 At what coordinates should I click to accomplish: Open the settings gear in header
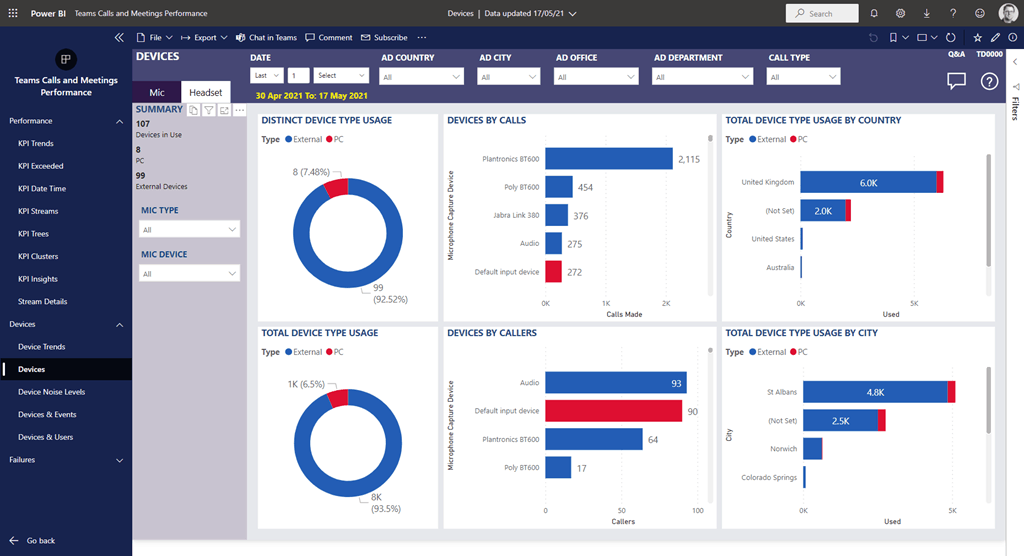coord(900,13)
